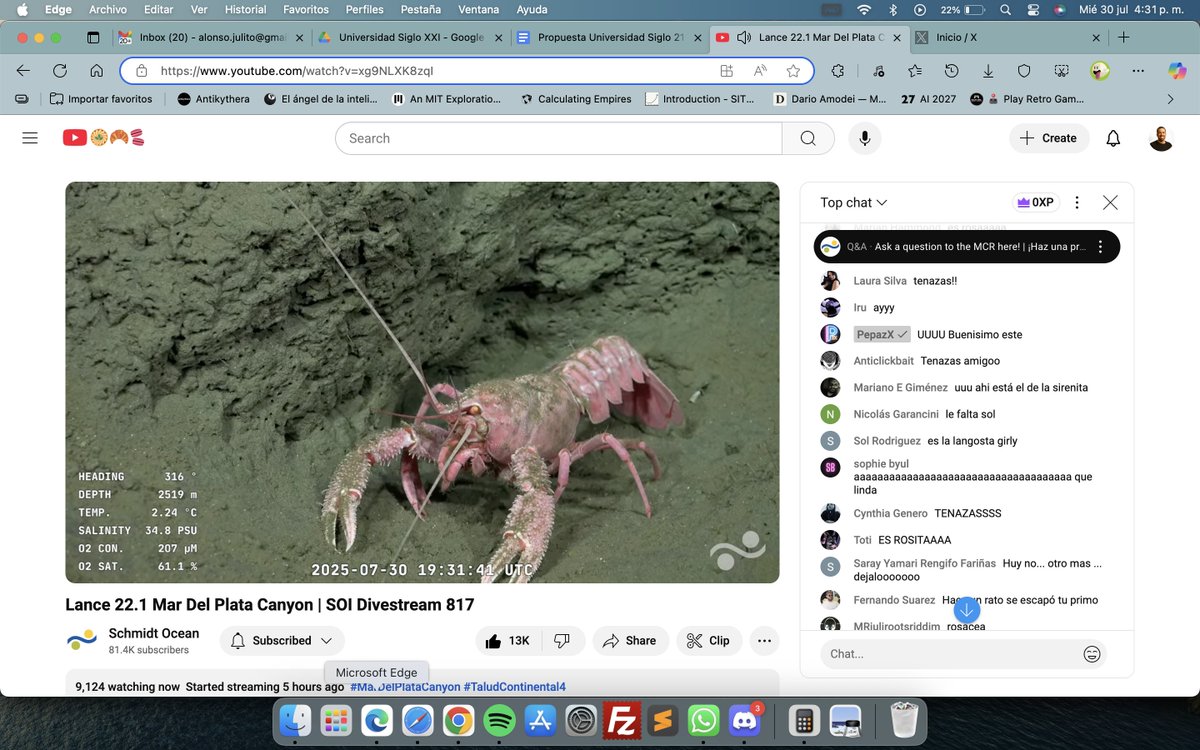Open a new browser tab
The width and height of the screenshot is (1200, 750).
tap(1123, 37)
